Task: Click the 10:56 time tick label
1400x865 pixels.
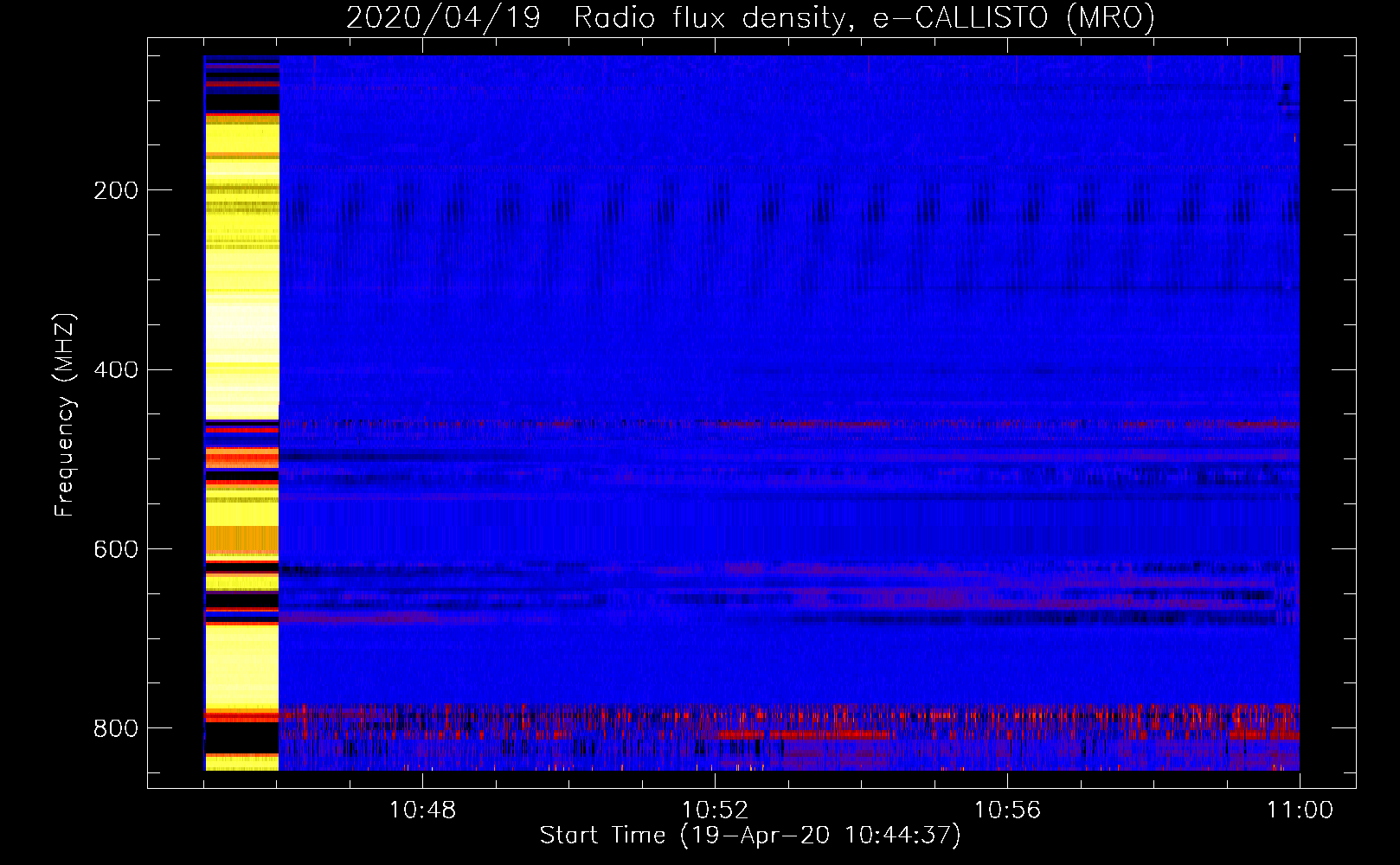Action: point(1007,811)
